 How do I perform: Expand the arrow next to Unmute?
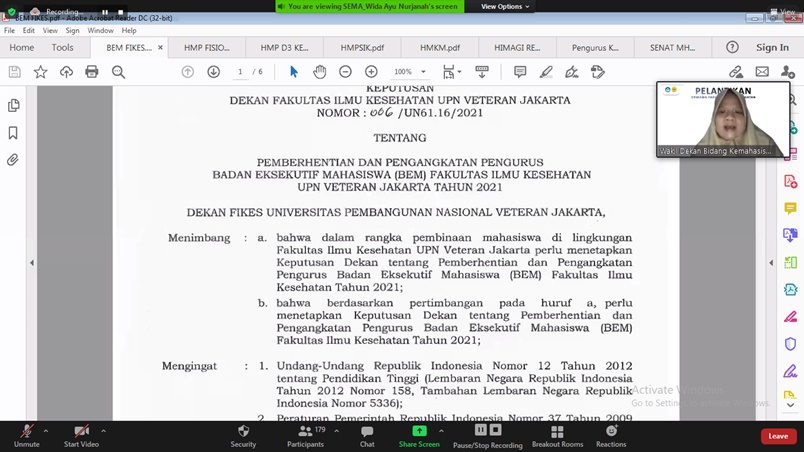click(x=46, y=430)
